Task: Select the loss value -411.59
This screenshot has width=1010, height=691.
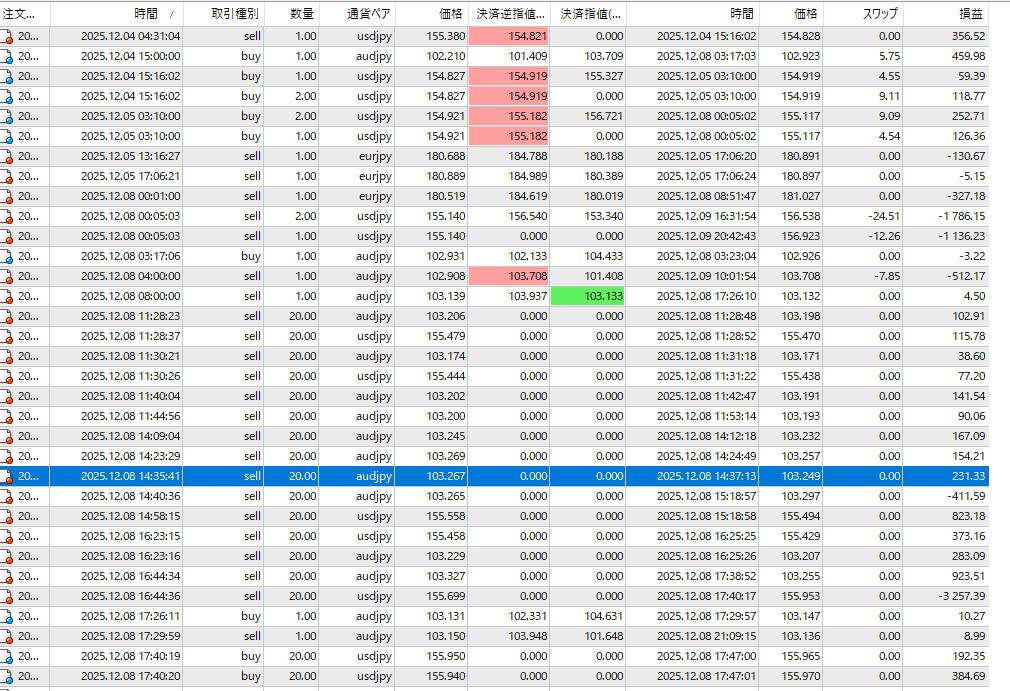Action: [x=966, y=496]
